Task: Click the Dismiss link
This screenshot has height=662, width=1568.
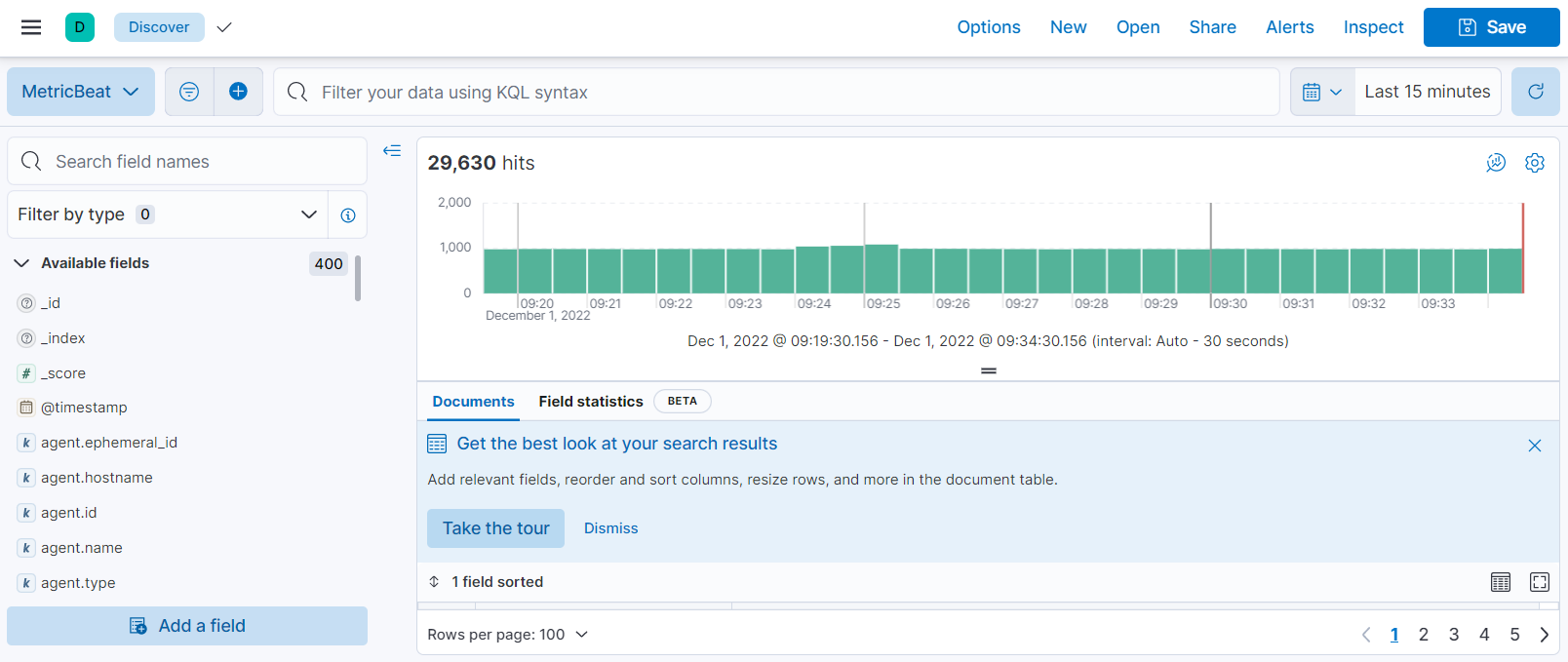Action: pyautogui.click(x=610, y=528)
